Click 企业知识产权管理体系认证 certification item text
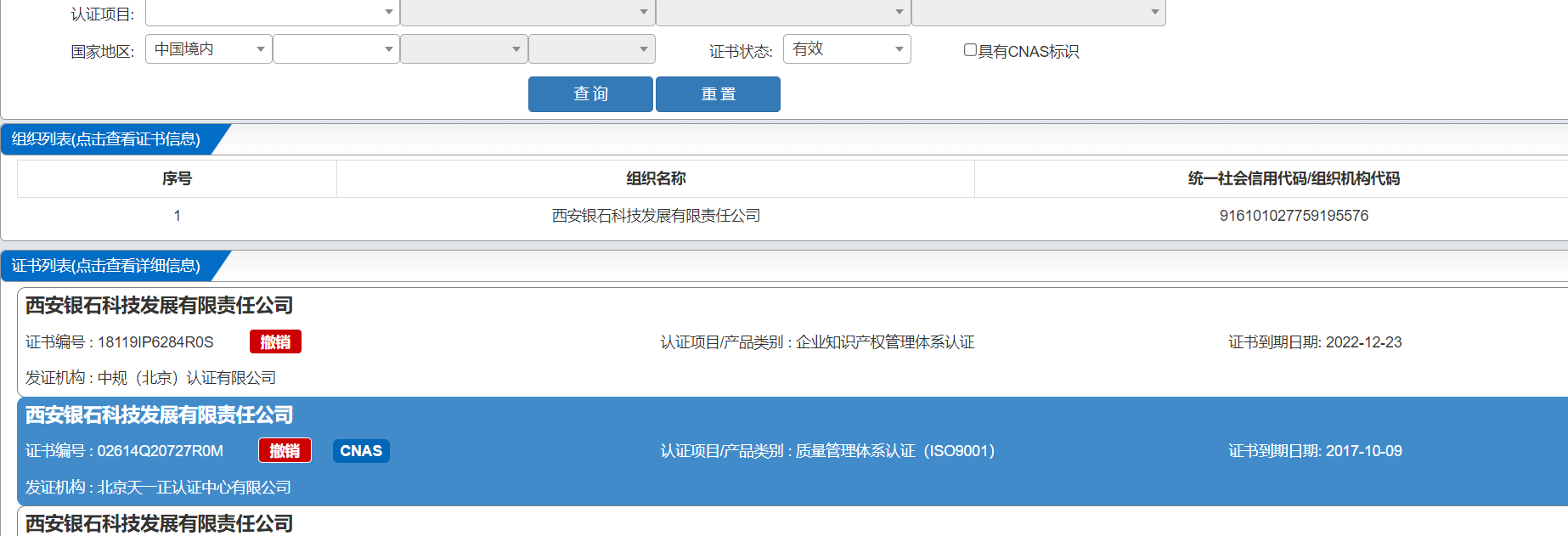This screenshot has width=1568, height=536. [x=885, y=342]
